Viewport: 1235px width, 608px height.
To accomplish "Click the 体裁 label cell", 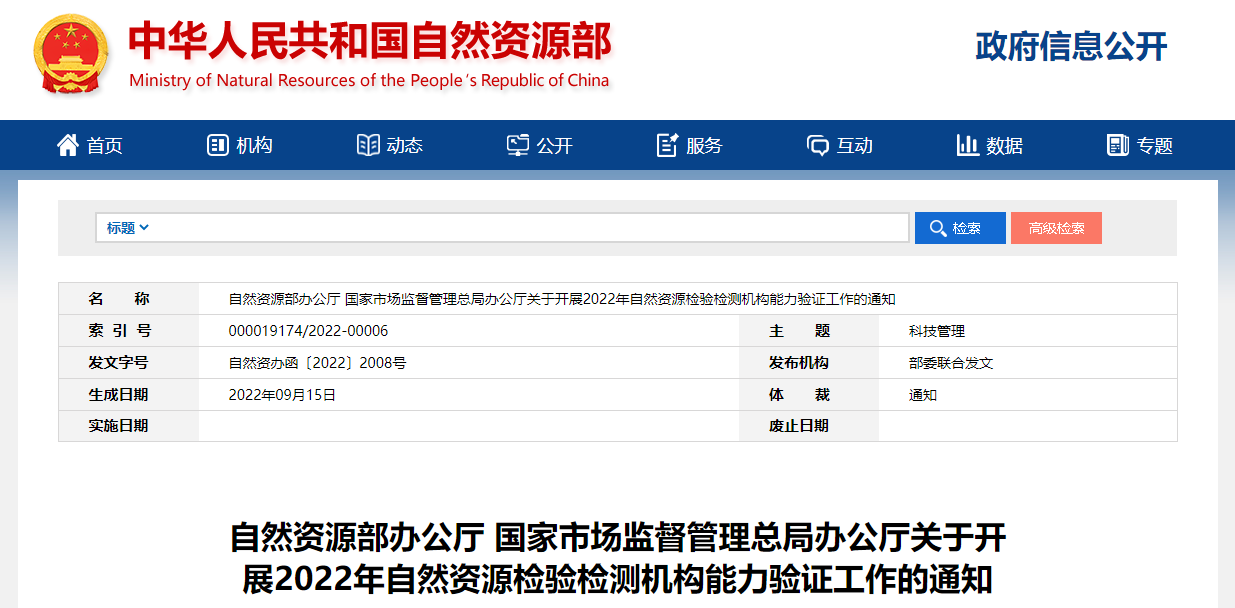I will [x=809, y=395].
